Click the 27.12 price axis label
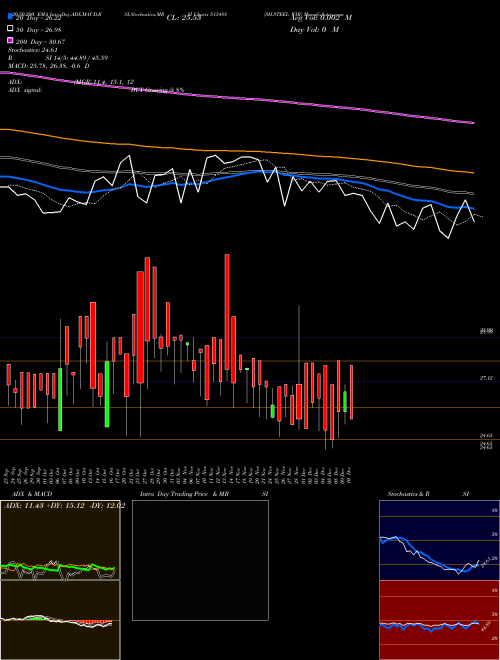The height and width of the screenshot is (660, 500). [486, 378]
